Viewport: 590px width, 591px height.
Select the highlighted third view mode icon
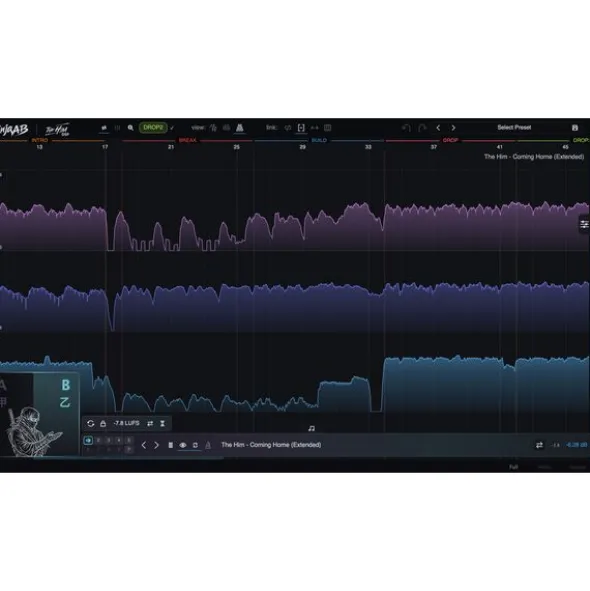pyautogui.click(x=240, y=128)
